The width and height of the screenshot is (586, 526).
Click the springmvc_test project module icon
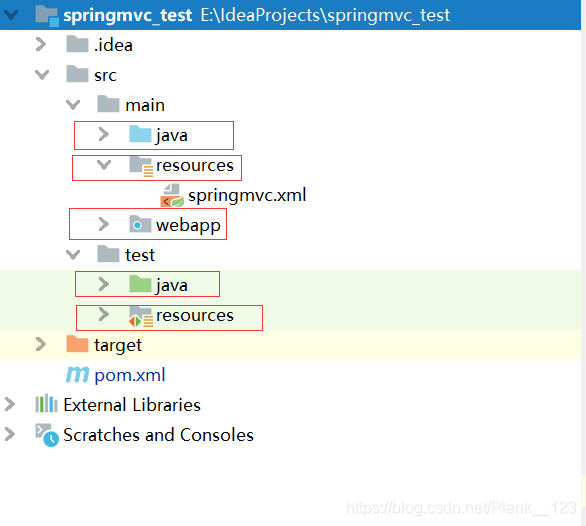(47, 16)
